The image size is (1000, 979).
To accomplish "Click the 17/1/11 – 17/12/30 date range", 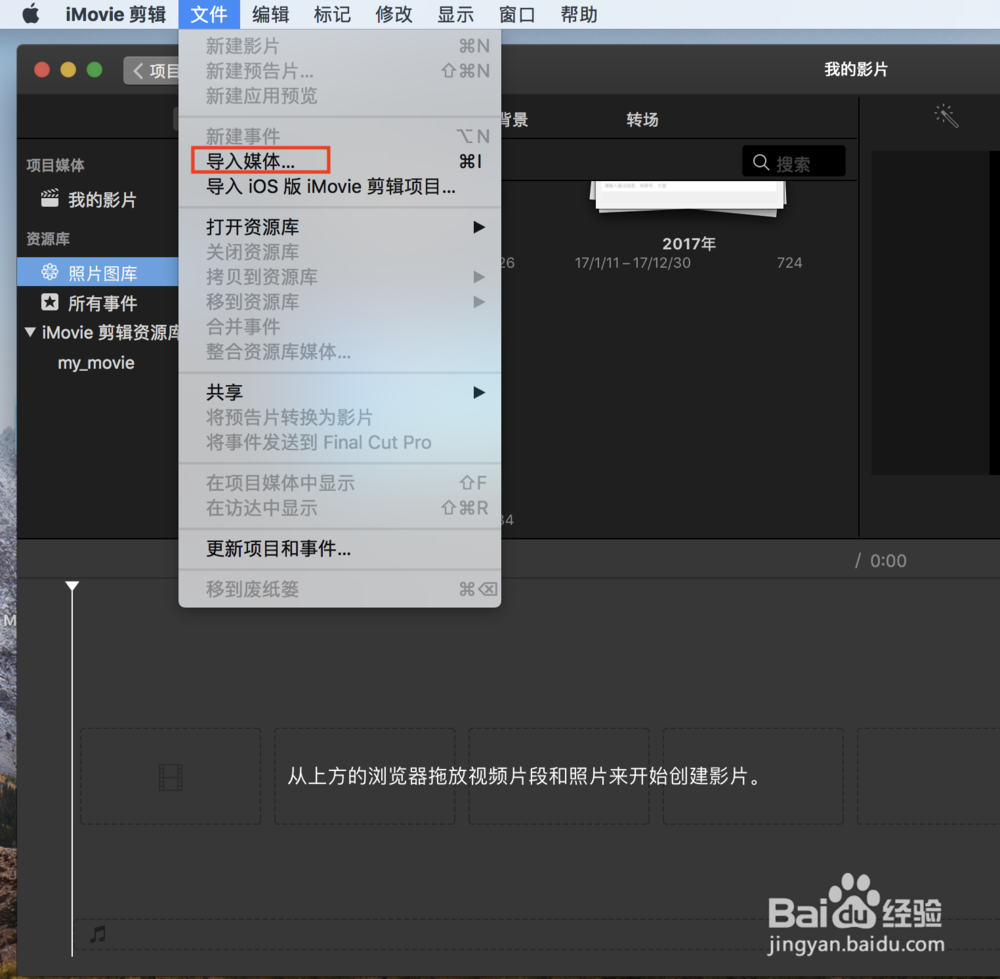I will tap(632, 263).
